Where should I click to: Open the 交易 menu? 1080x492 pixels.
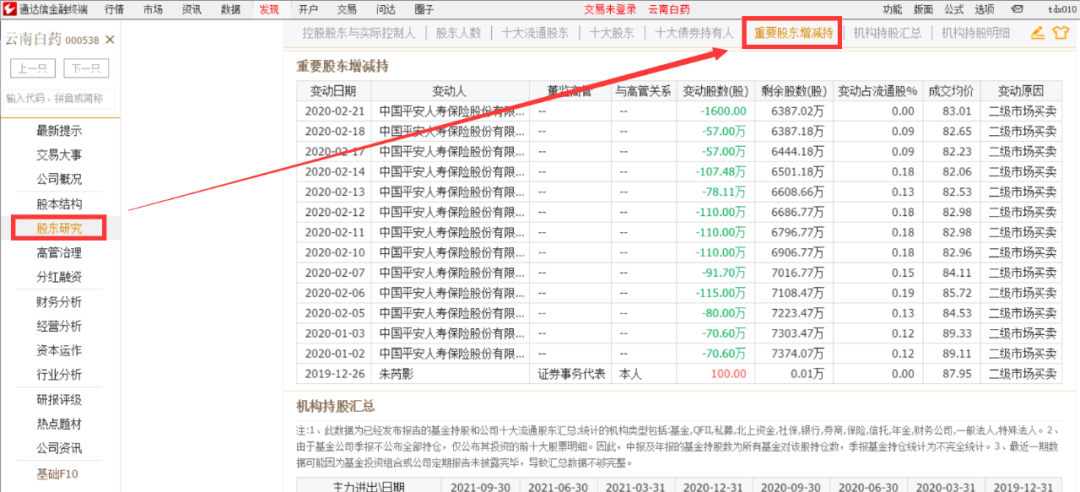click(x=347, y=9)
